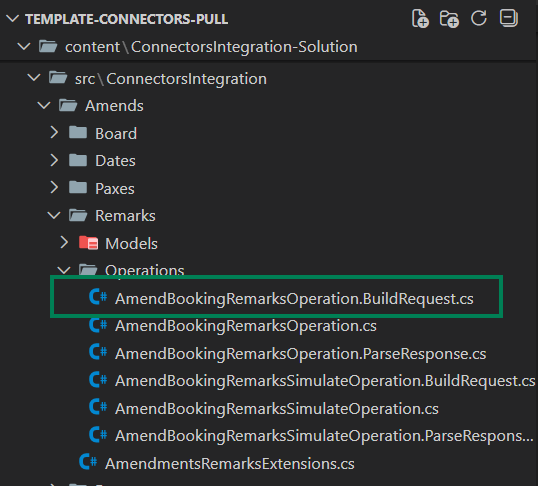Open AmendmentsRemarksExtensions.cs file
538x486 pixels.
pos(230,464)
